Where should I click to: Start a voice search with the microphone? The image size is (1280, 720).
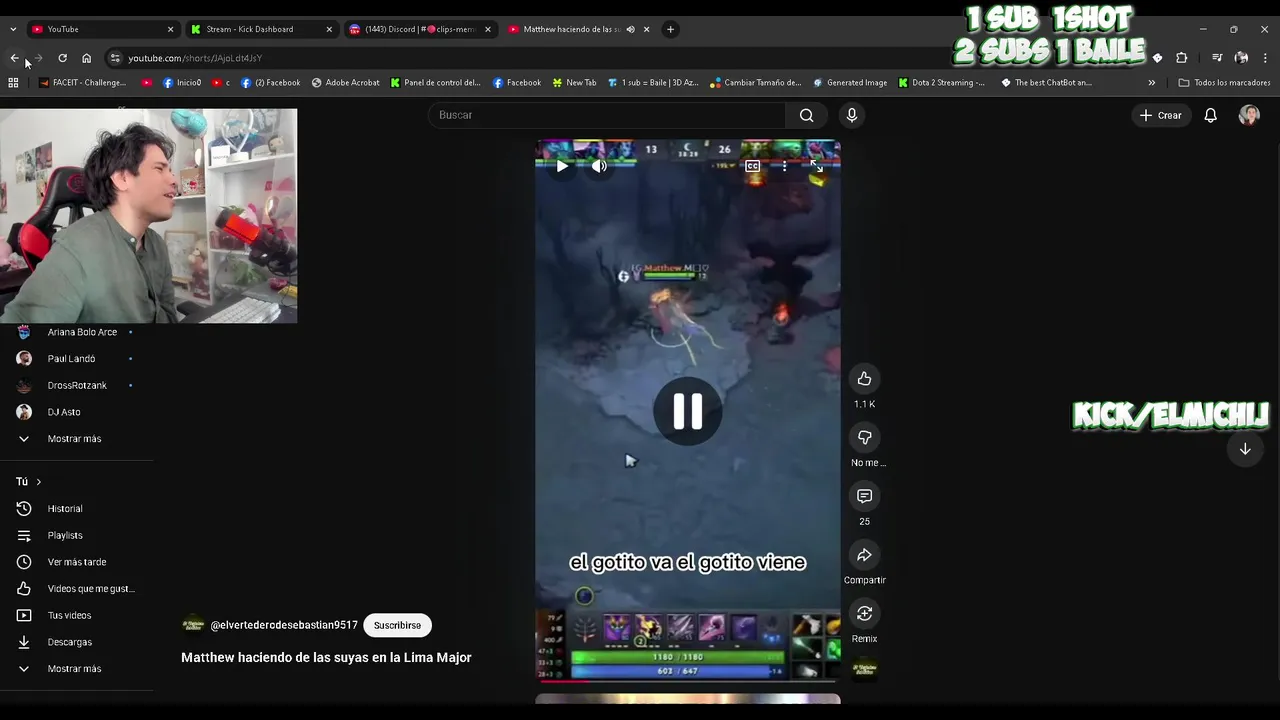852,115
